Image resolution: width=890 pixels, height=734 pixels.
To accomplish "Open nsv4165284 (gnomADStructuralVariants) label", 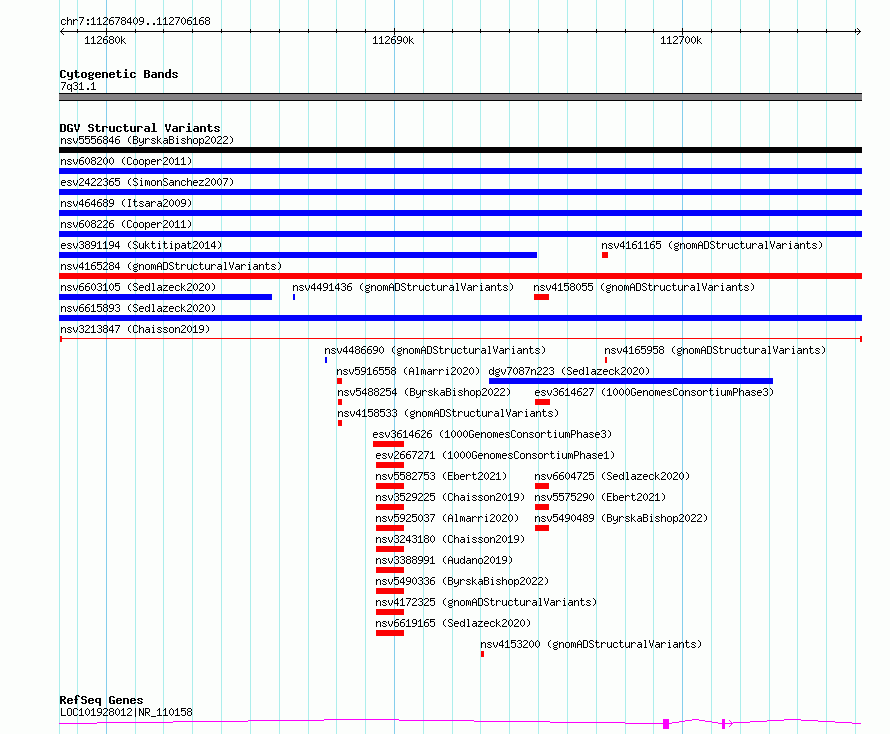I will pos(171,266).
